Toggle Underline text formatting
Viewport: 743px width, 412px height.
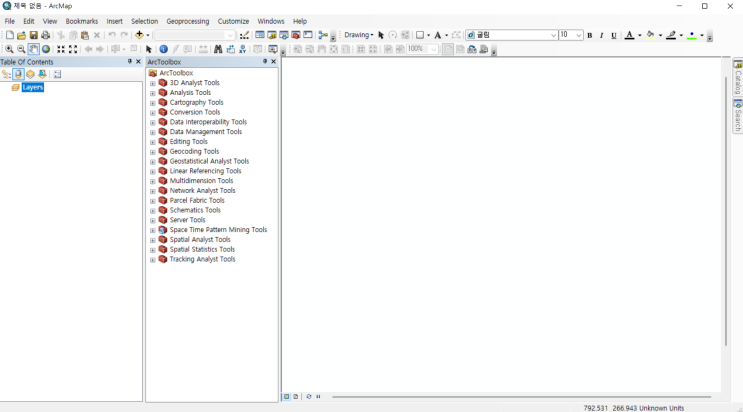pyautogui.click(x=614, y=36)
